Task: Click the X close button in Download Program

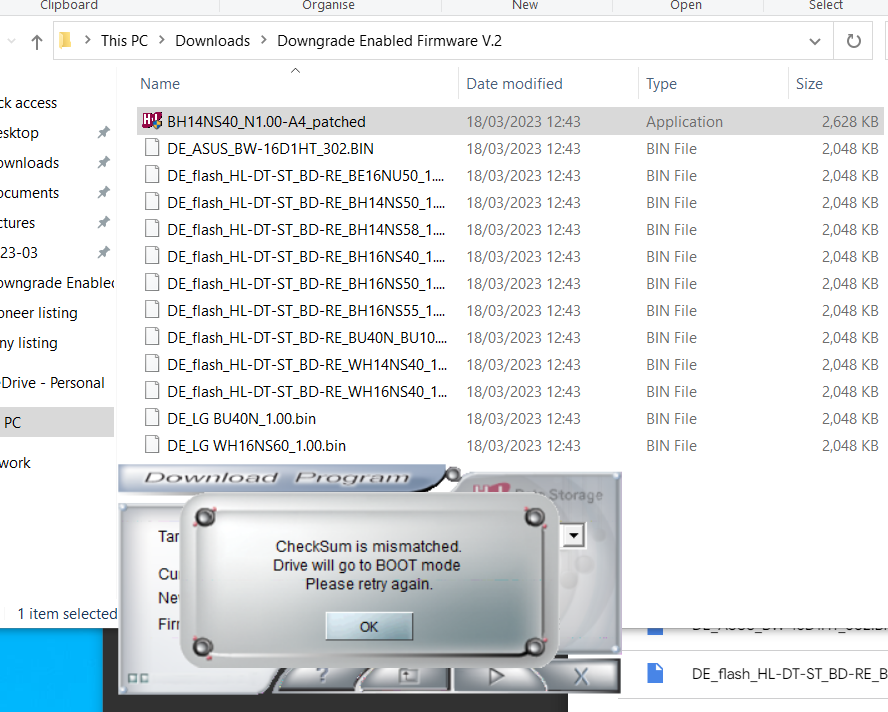Action: pyautogui.click(x=581, y=676)
